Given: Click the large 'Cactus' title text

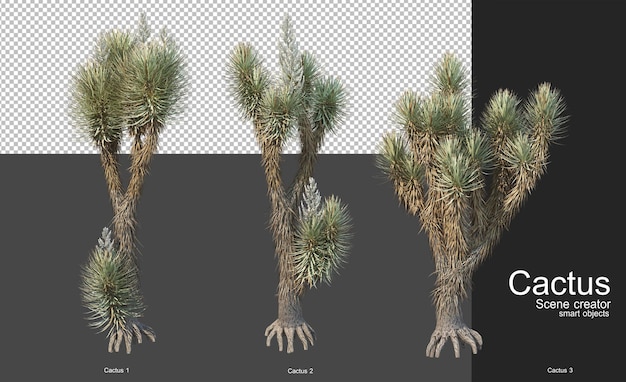Looking at the screenshot, I should [x=559, y=283].
